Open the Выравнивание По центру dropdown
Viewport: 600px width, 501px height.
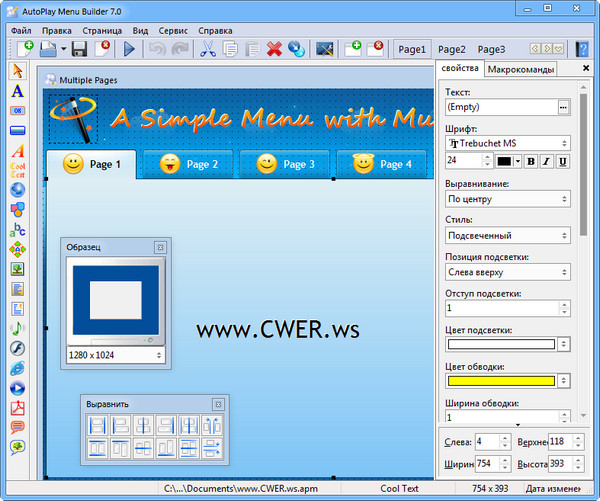508,199
